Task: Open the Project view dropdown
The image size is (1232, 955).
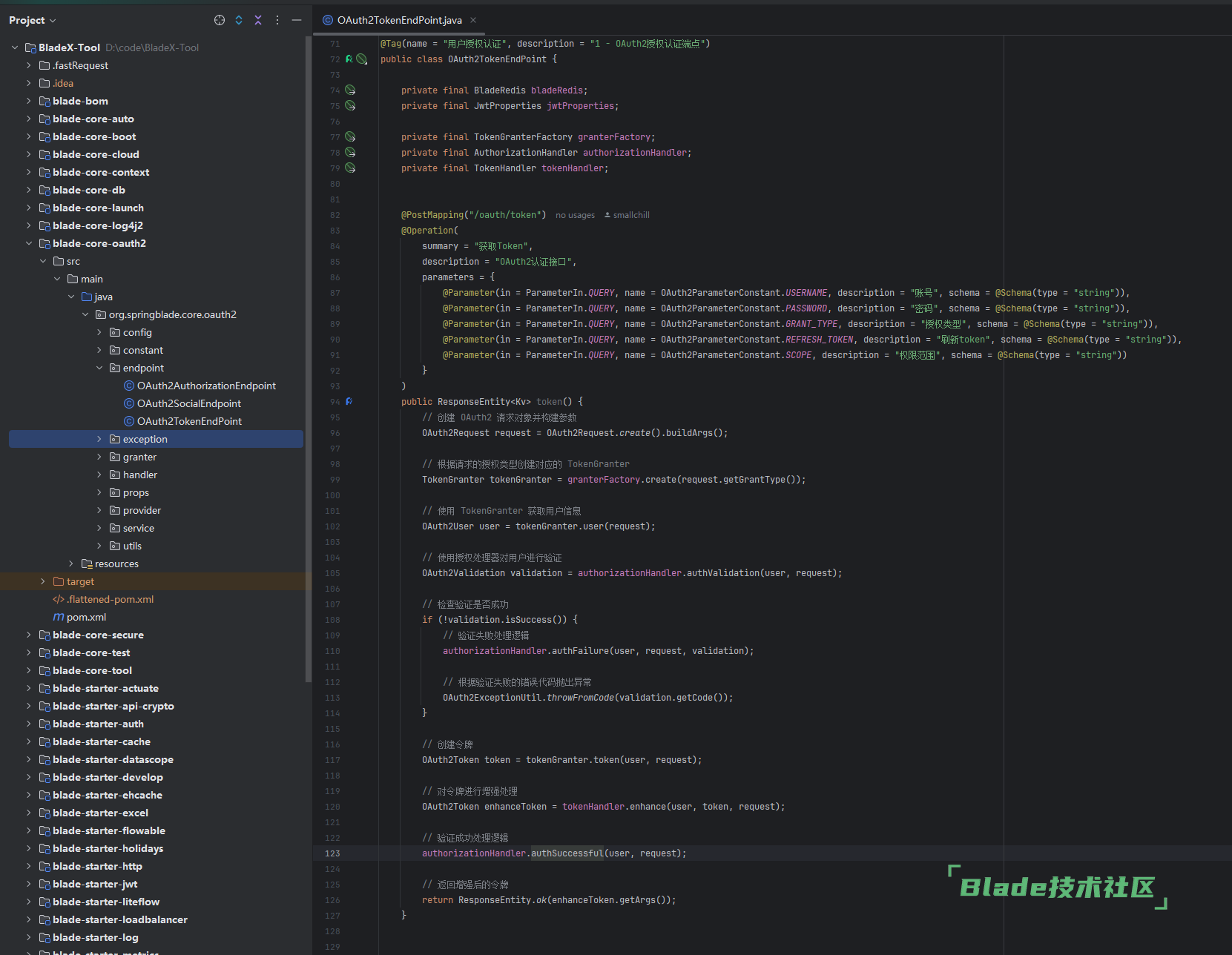Action: (33, 20)
